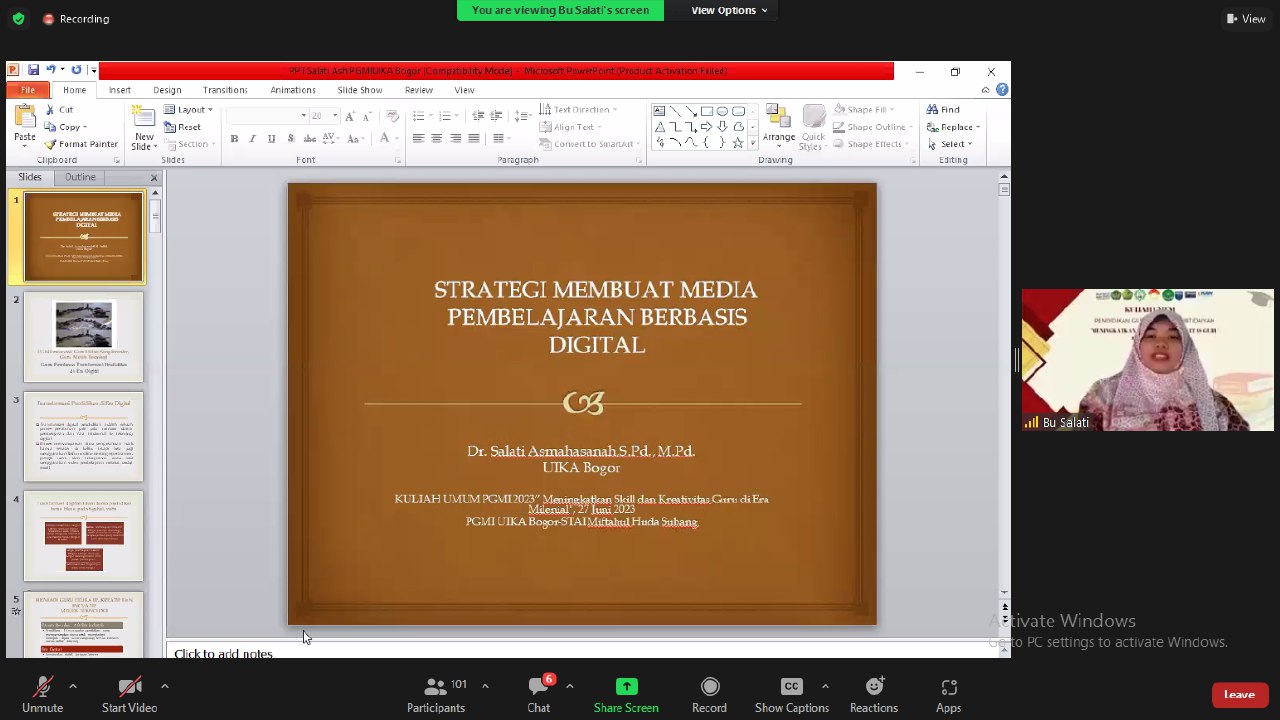
Task: Start Video in Zoom toolbar
Action: 129,694
